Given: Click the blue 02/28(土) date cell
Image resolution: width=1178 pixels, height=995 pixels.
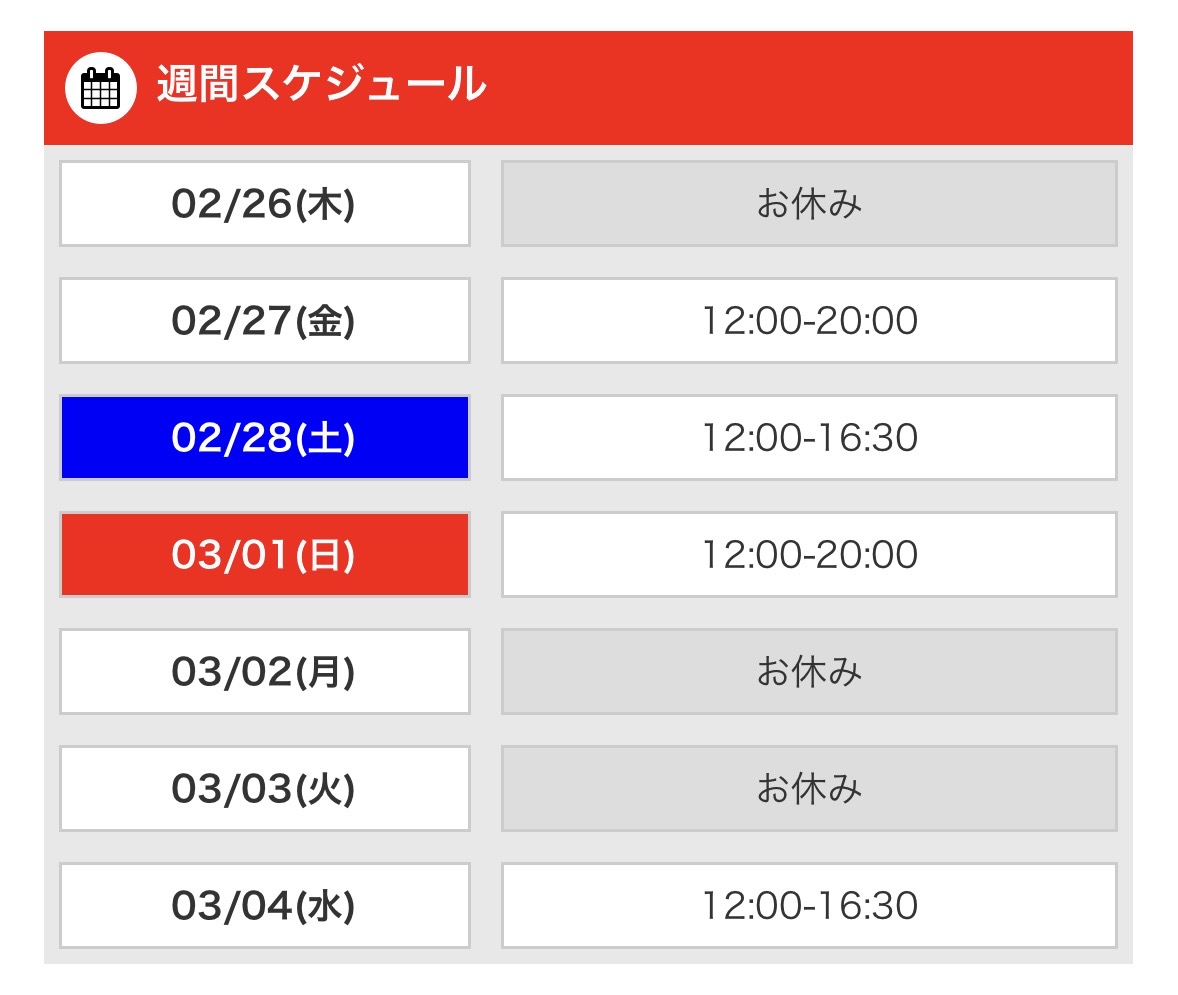Looking at the screenshot, I should click(x=264, y=438).
